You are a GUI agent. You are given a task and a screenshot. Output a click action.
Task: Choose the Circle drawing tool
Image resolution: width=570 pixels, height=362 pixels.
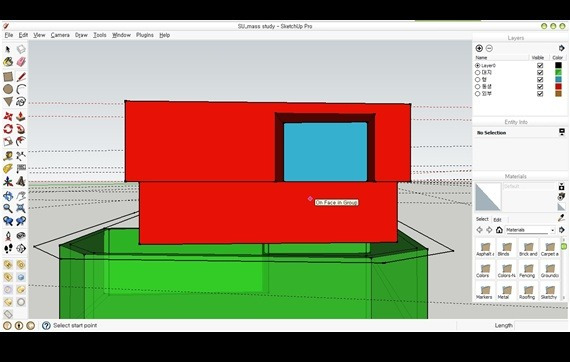[x=8, y=89]
